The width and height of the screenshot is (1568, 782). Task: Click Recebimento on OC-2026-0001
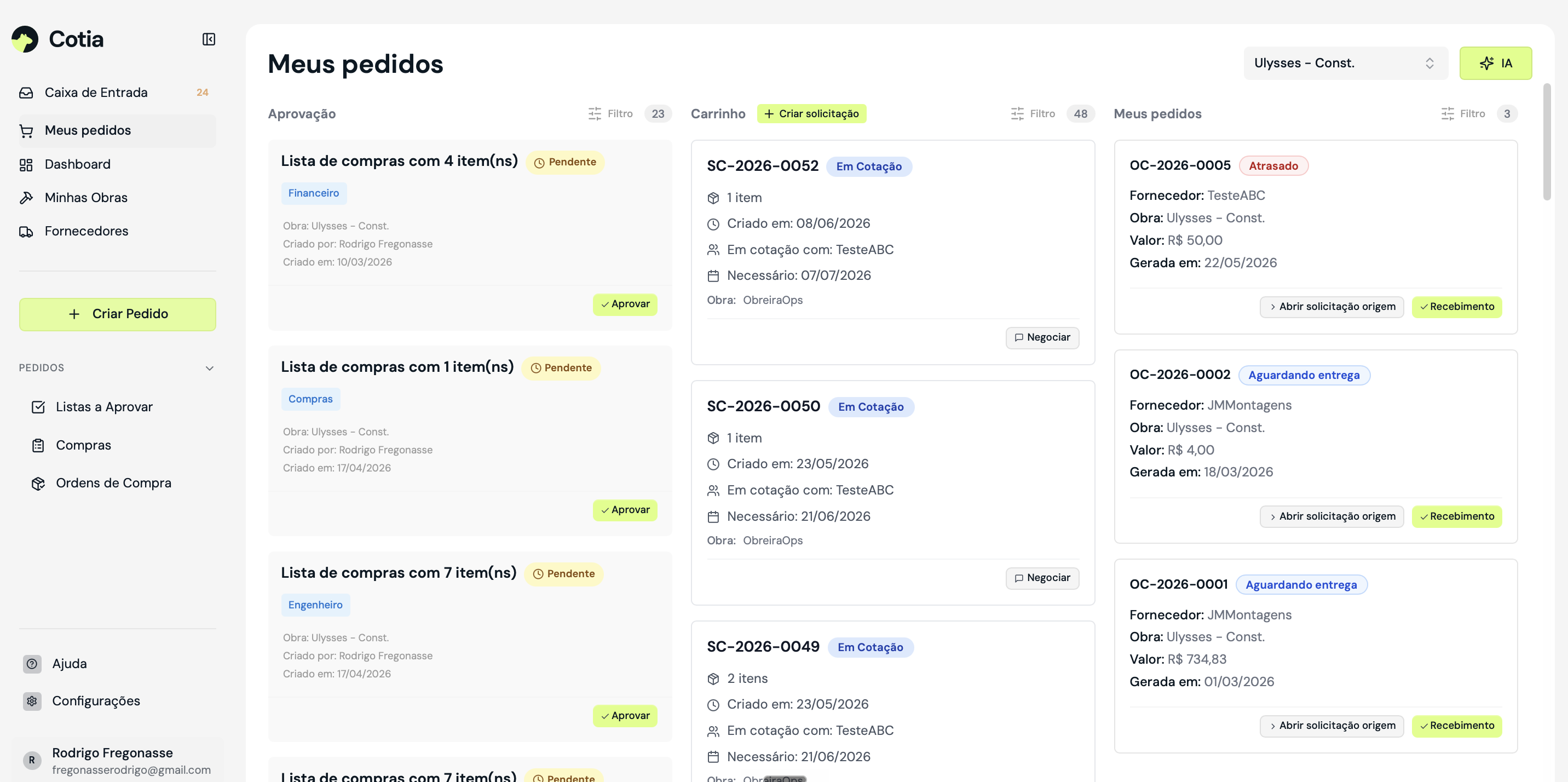pos(1457,726)
